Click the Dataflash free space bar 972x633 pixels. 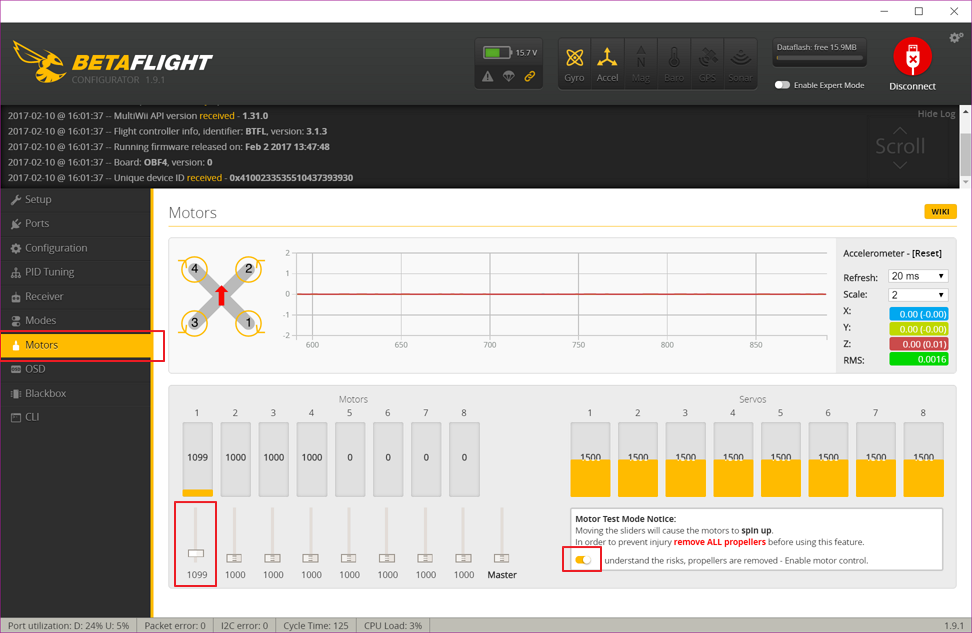click(x=820, y=58)
